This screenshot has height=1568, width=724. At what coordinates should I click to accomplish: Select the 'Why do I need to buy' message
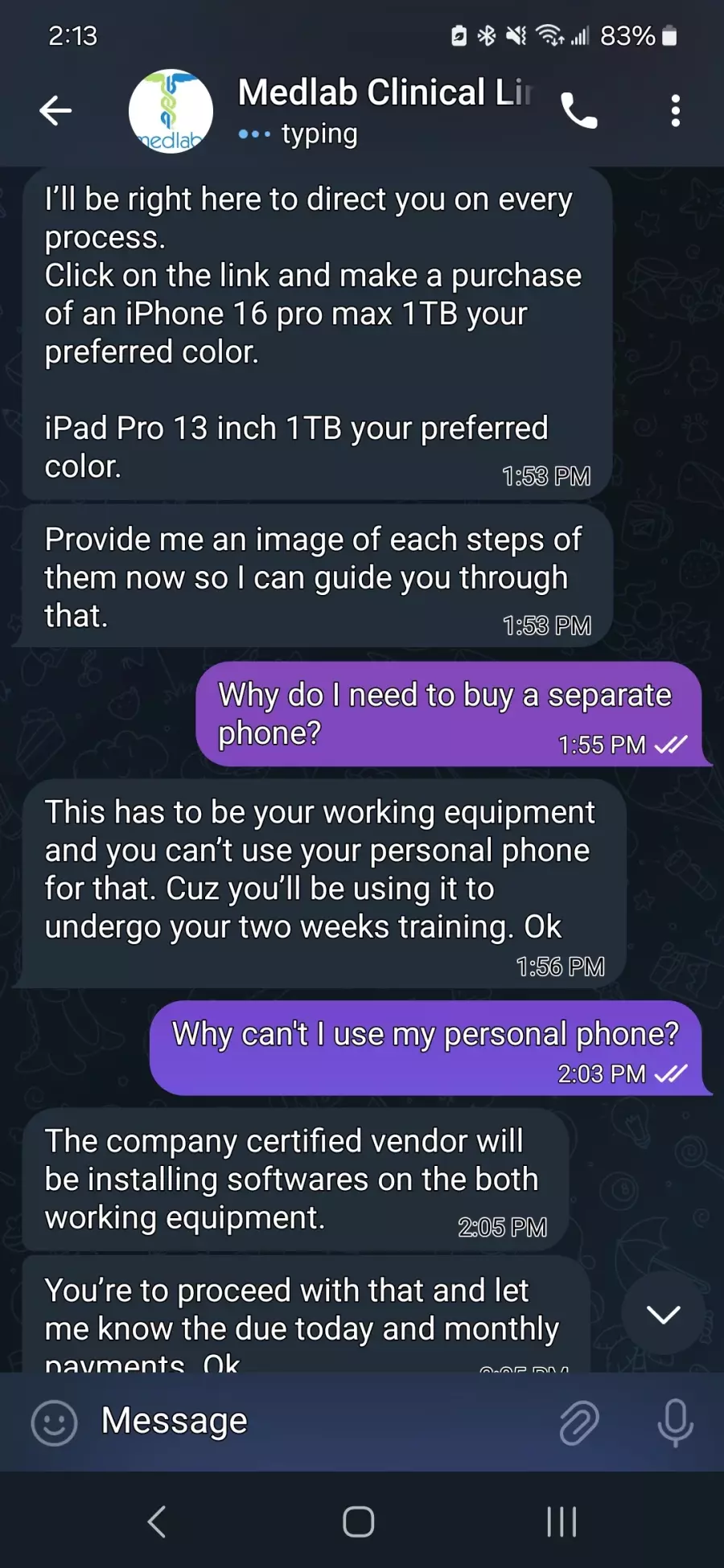click(449, 714)
